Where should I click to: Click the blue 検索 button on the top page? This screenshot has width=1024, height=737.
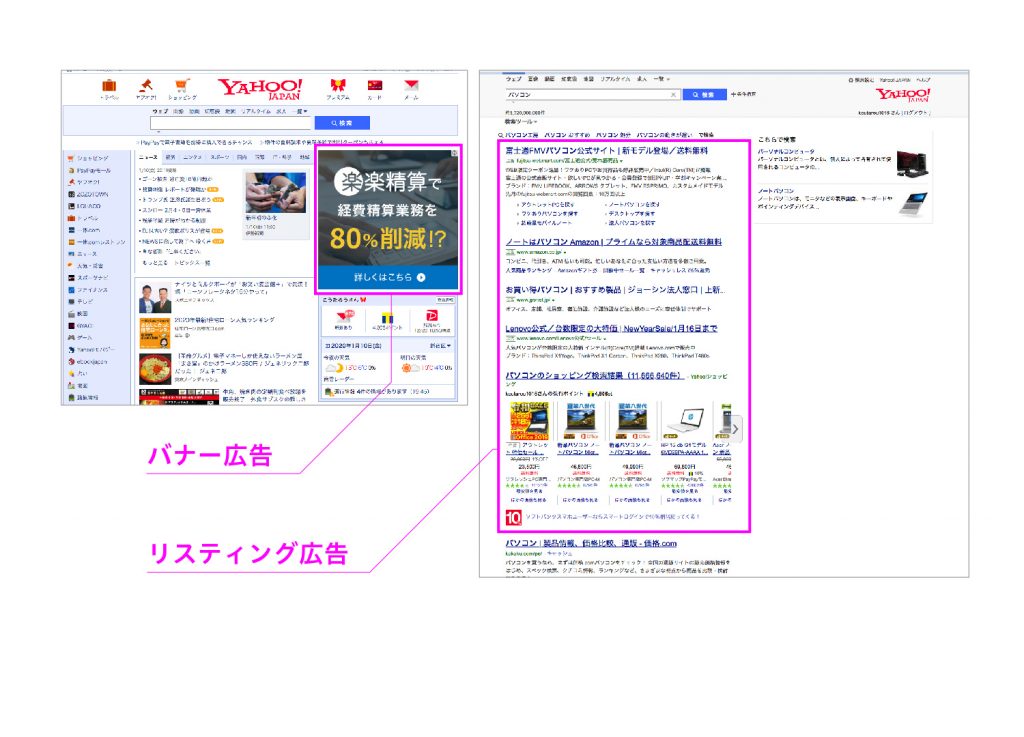tap(342, 123)
